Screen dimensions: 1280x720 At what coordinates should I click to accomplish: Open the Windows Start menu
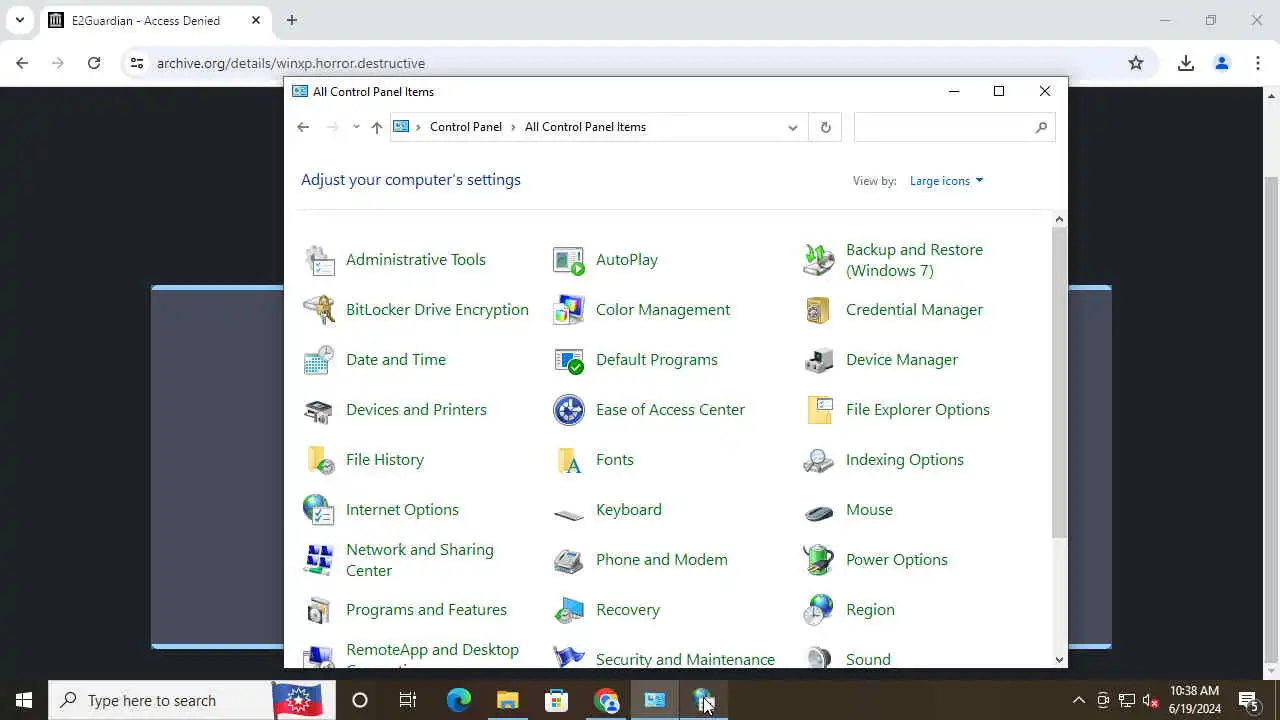click(x=24, y=700)
